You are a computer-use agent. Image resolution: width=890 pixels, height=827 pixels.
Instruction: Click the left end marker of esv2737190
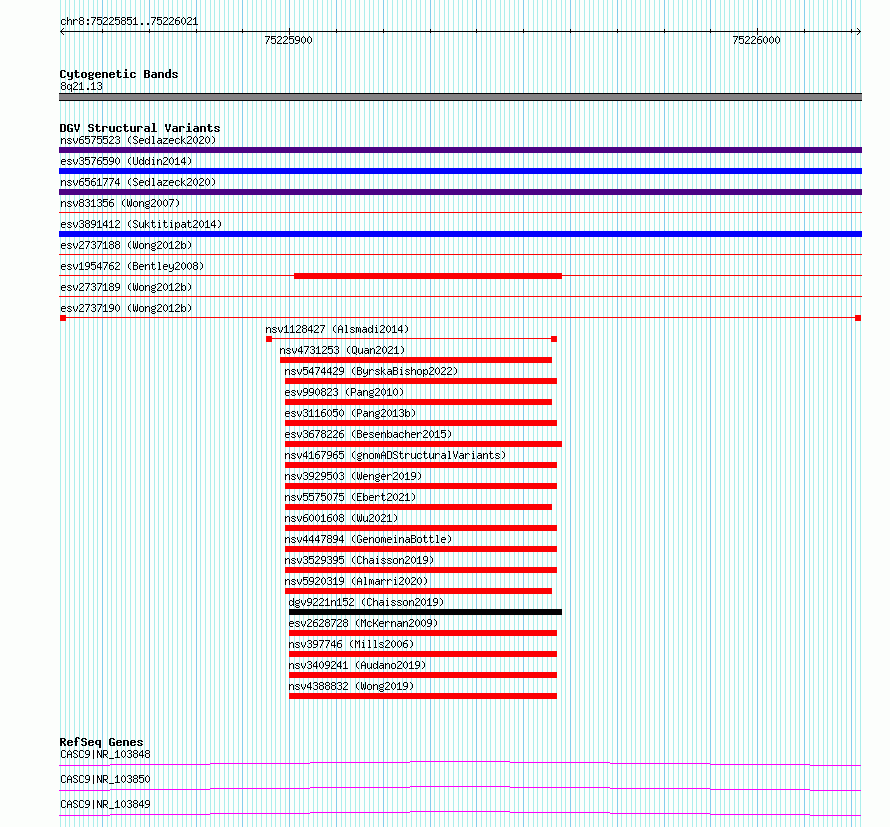pos(63,318)
